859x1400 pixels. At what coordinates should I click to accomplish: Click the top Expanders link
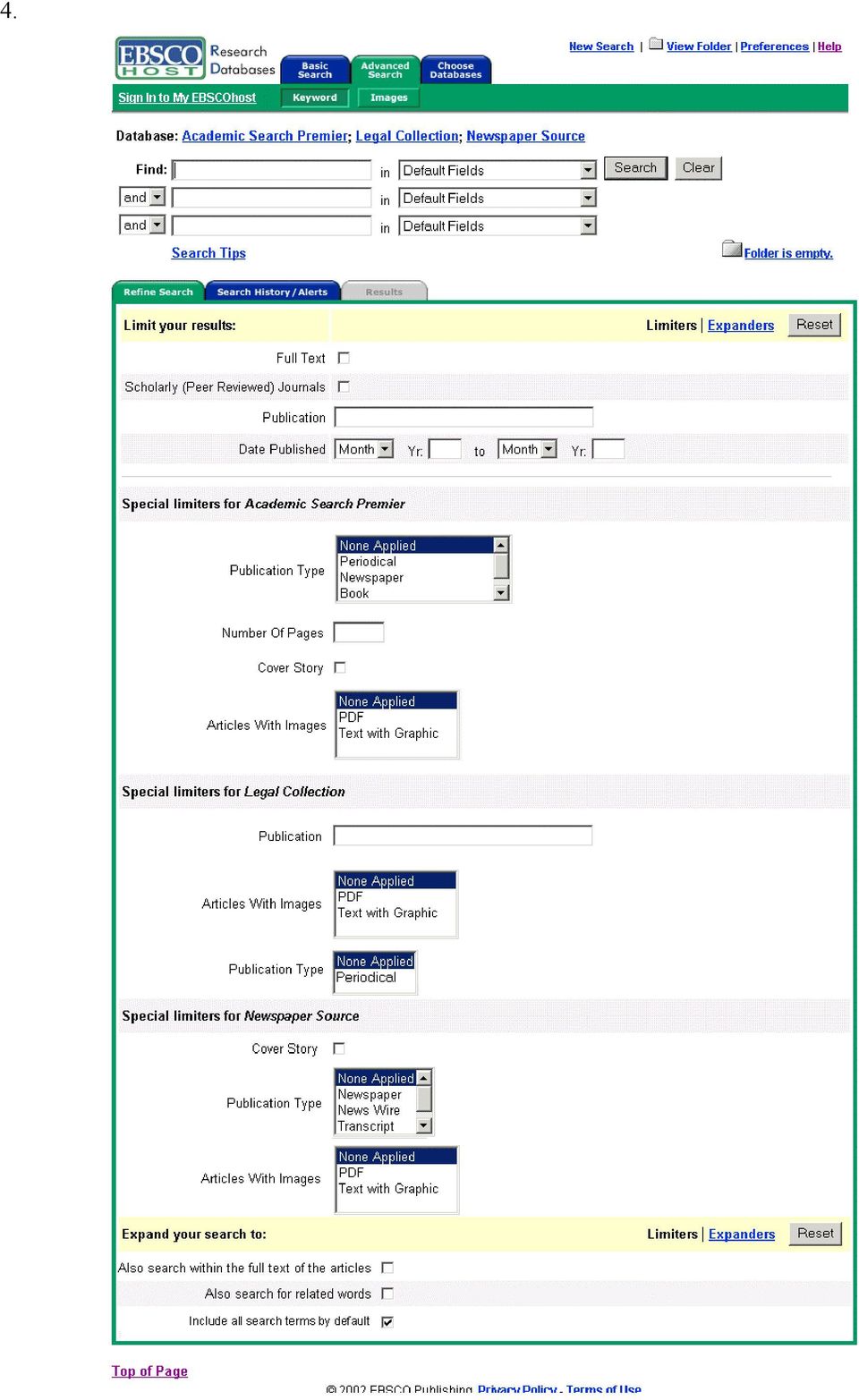click(x=741, y=326)
